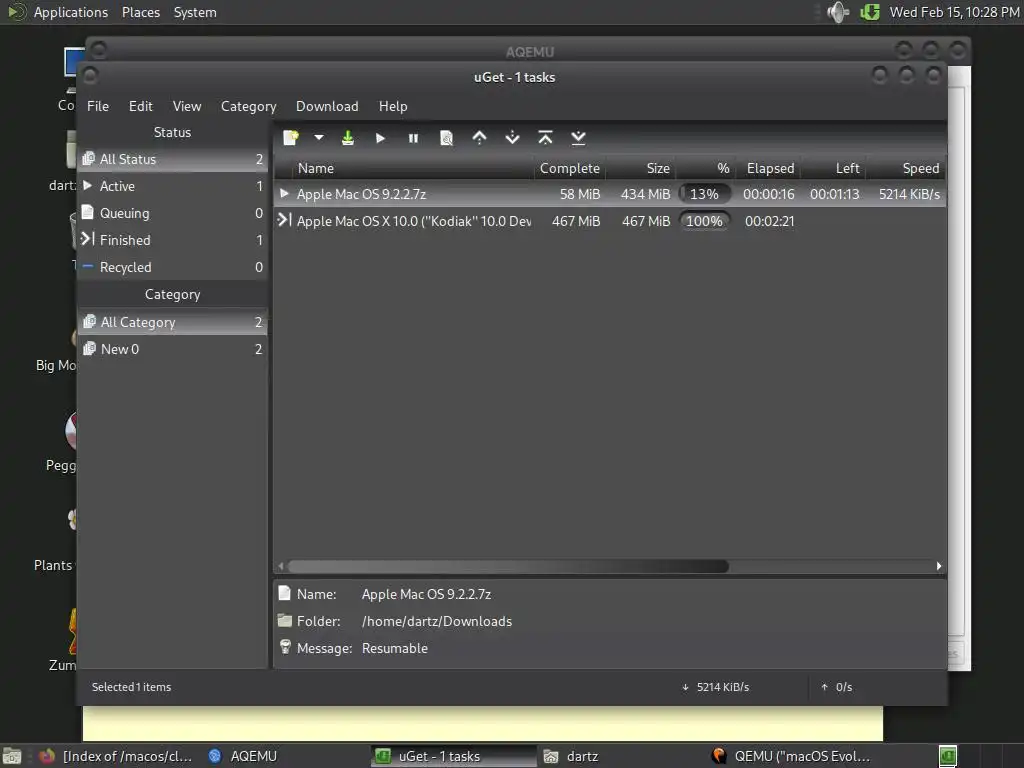The height and width of the screenshot is (768, 1024).
Task: Open the Download menu
Action: [327, 106]
